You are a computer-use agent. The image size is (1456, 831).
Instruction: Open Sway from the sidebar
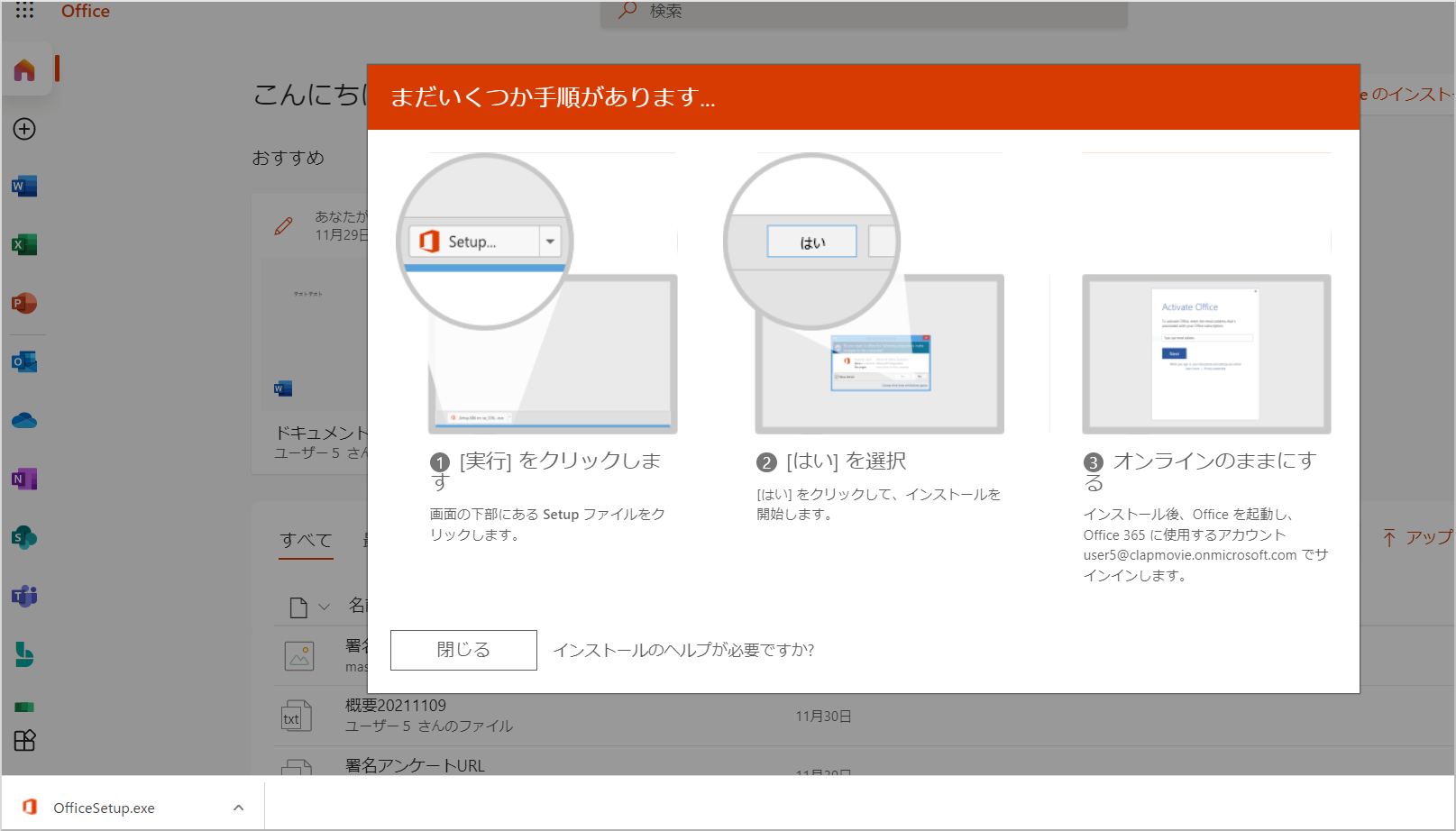click(24, 654)
